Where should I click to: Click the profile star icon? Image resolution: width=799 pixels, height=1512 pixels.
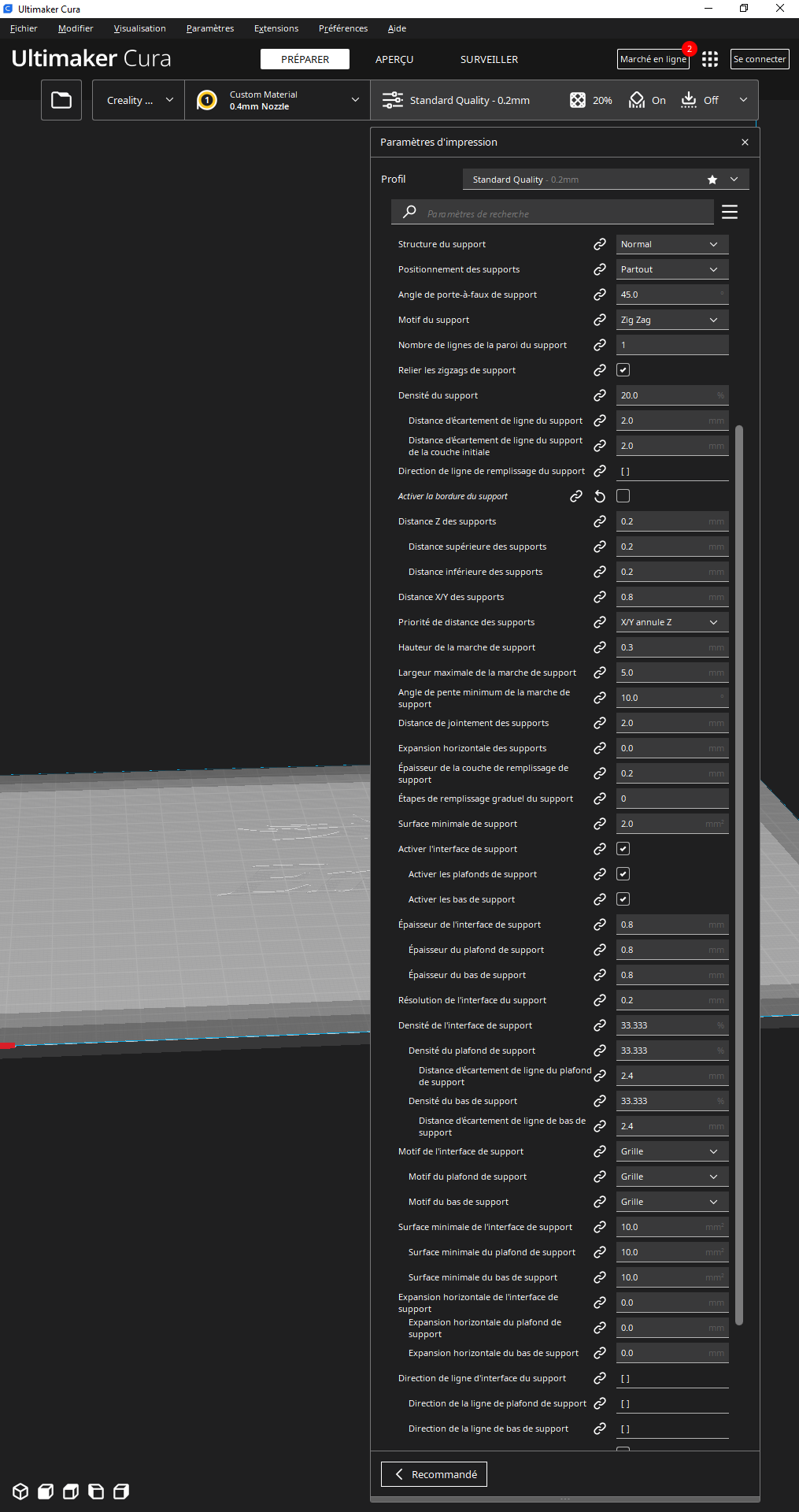coord(712,180)
